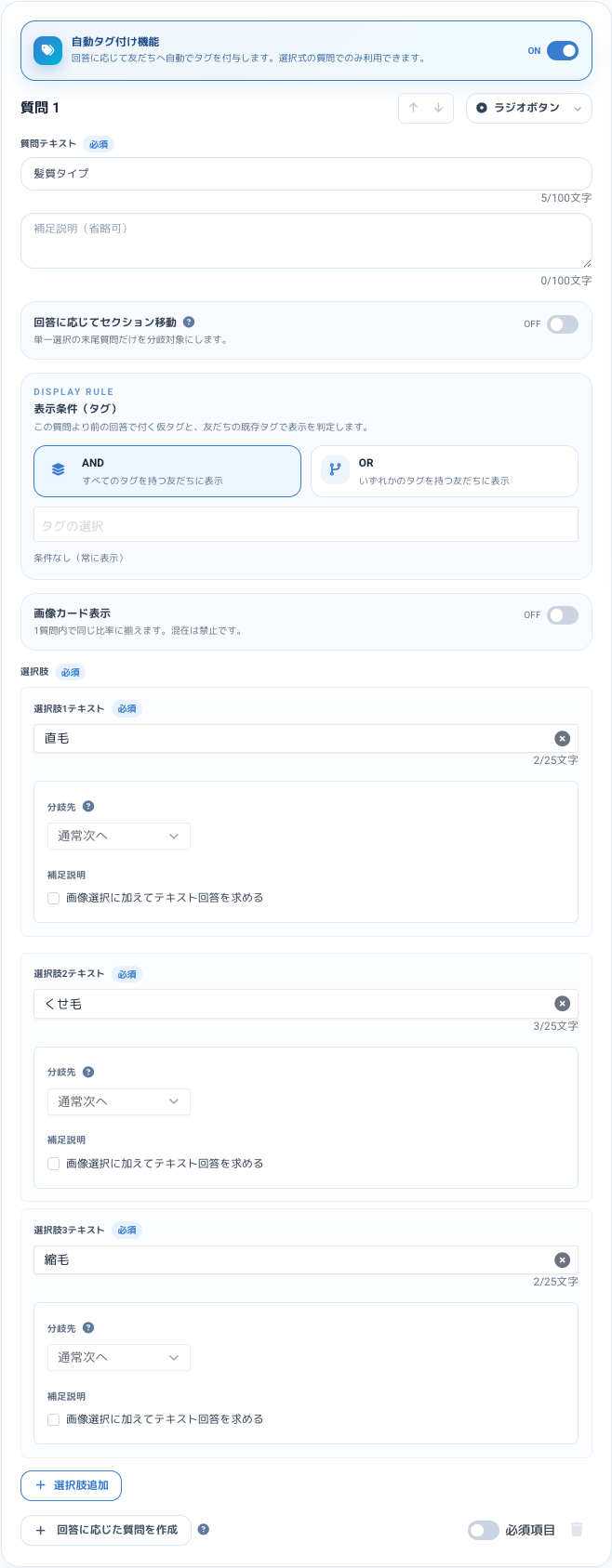The height and width of the screenshot is (1568, 612).
Task: Click the AND layers icon
Action: tap(58, 470)
